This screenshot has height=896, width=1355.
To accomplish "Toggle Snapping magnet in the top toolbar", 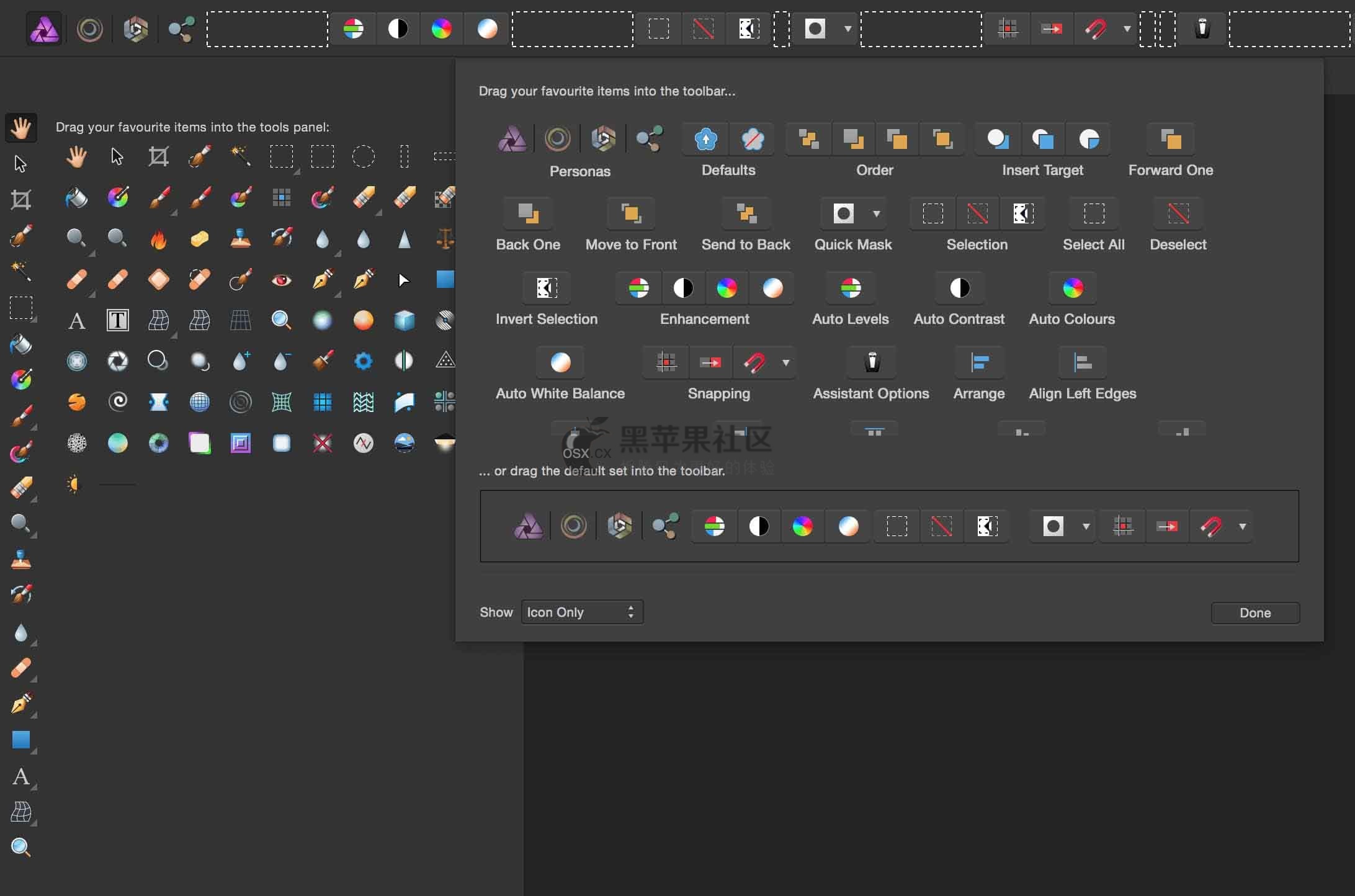I will (1095, 29).
